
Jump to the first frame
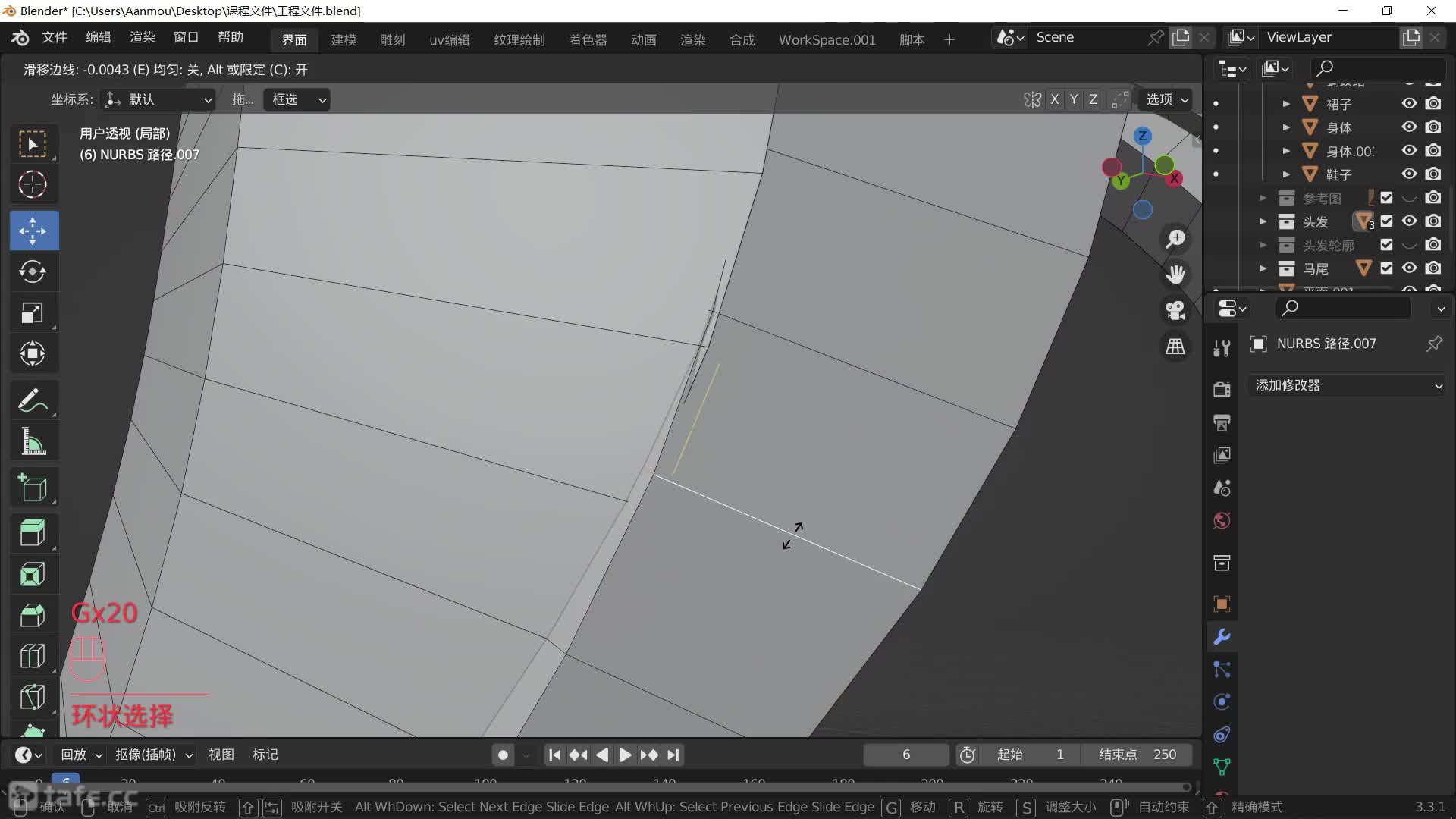[554, 755]
